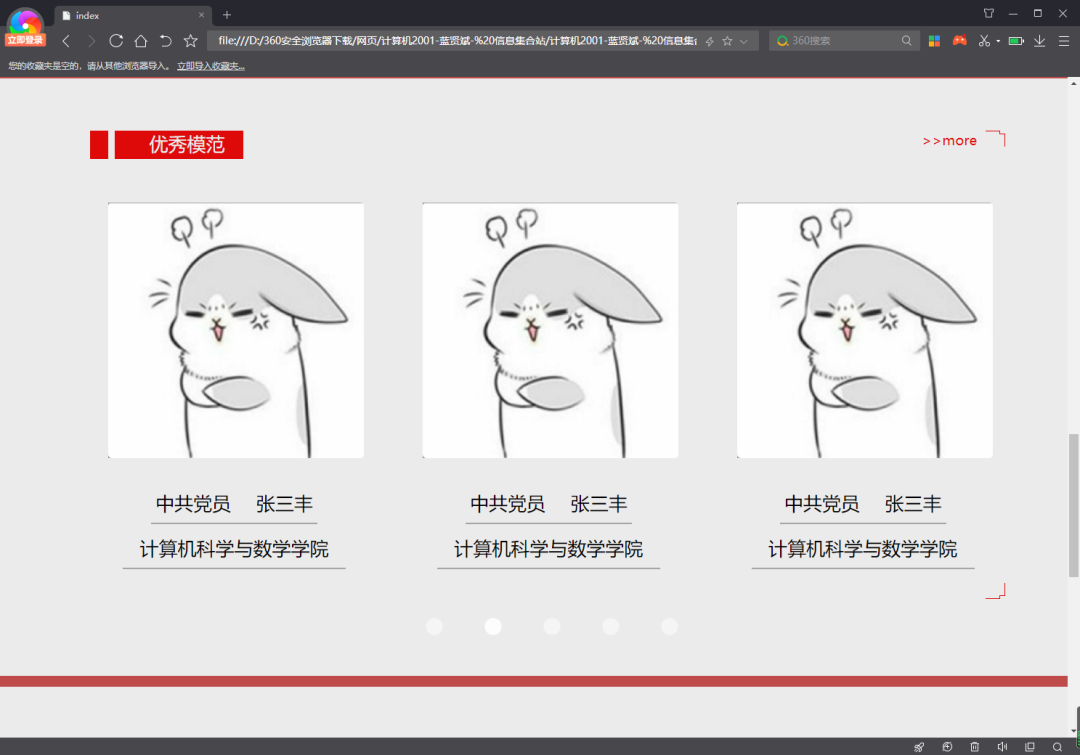Open the browser home page
1080x755 pixels.
141,41
